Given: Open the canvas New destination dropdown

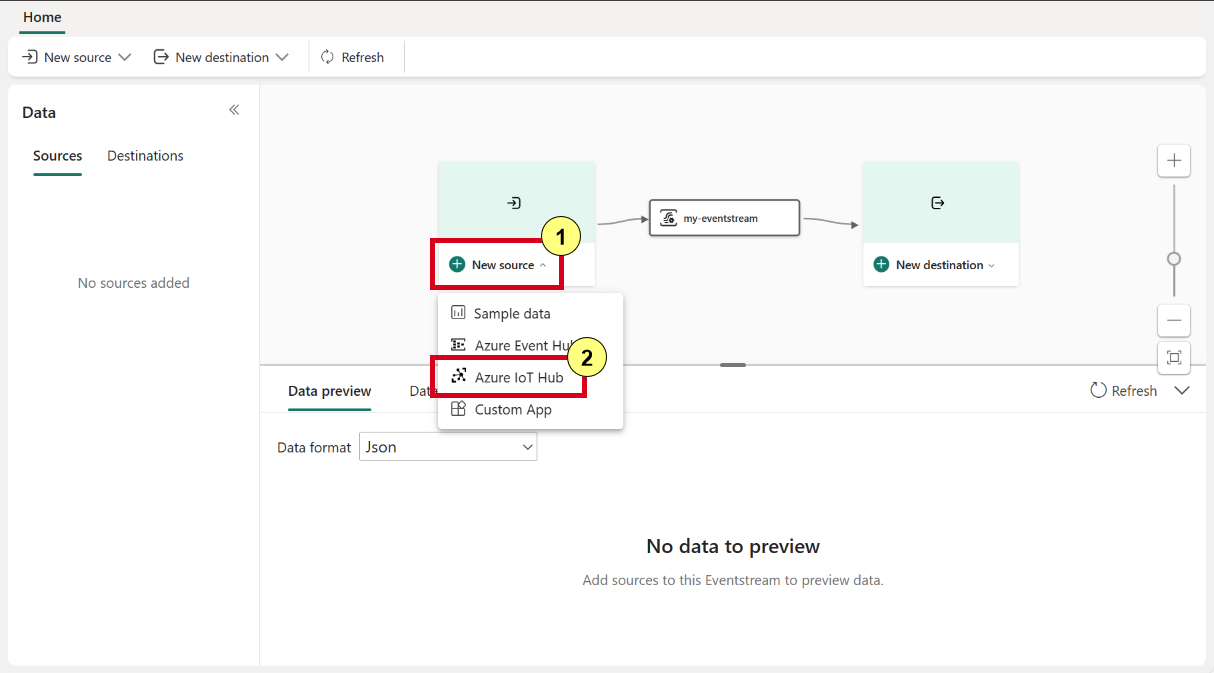Looking at the screenshot, I should pyautogui.click(x=935, y=265).
